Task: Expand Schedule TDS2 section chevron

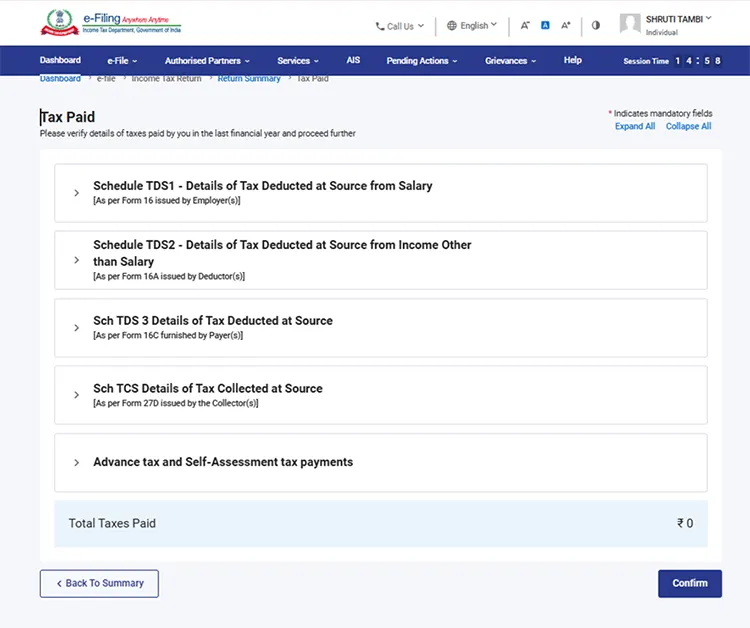Action: click(x=77, y=260)
